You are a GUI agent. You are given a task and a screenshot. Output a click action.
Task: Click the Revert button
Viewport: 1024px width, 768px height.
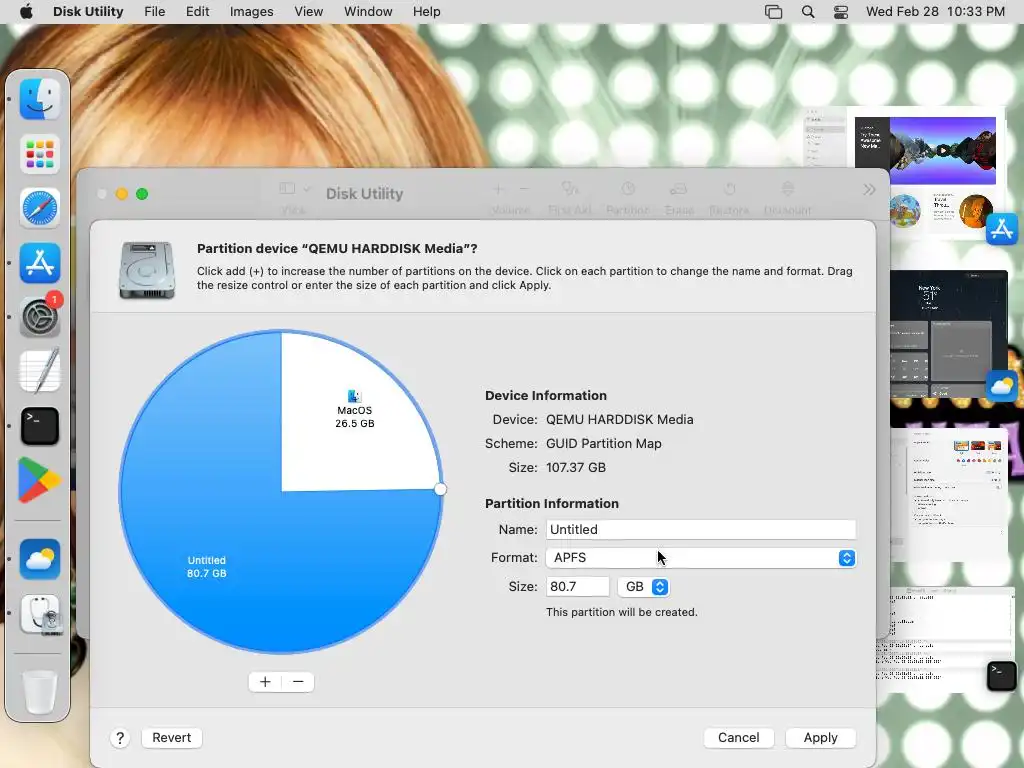click(172, 738)
